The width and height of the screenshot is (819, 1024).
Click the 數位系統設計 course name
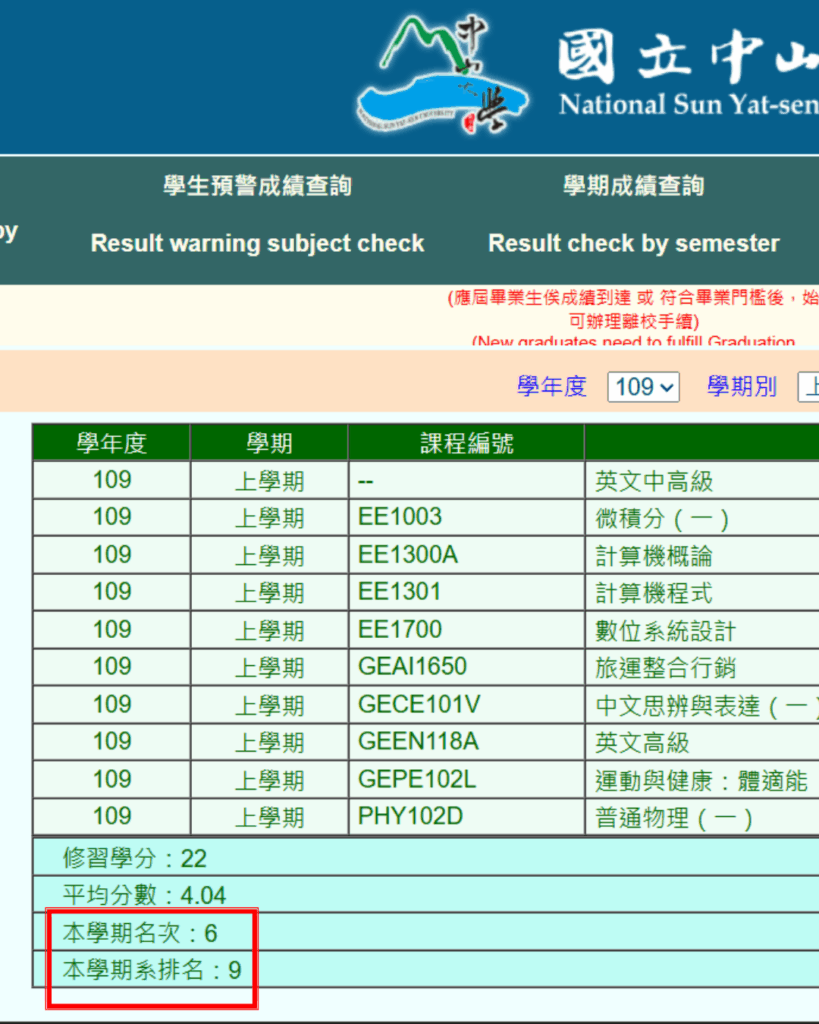coord(665,630)
